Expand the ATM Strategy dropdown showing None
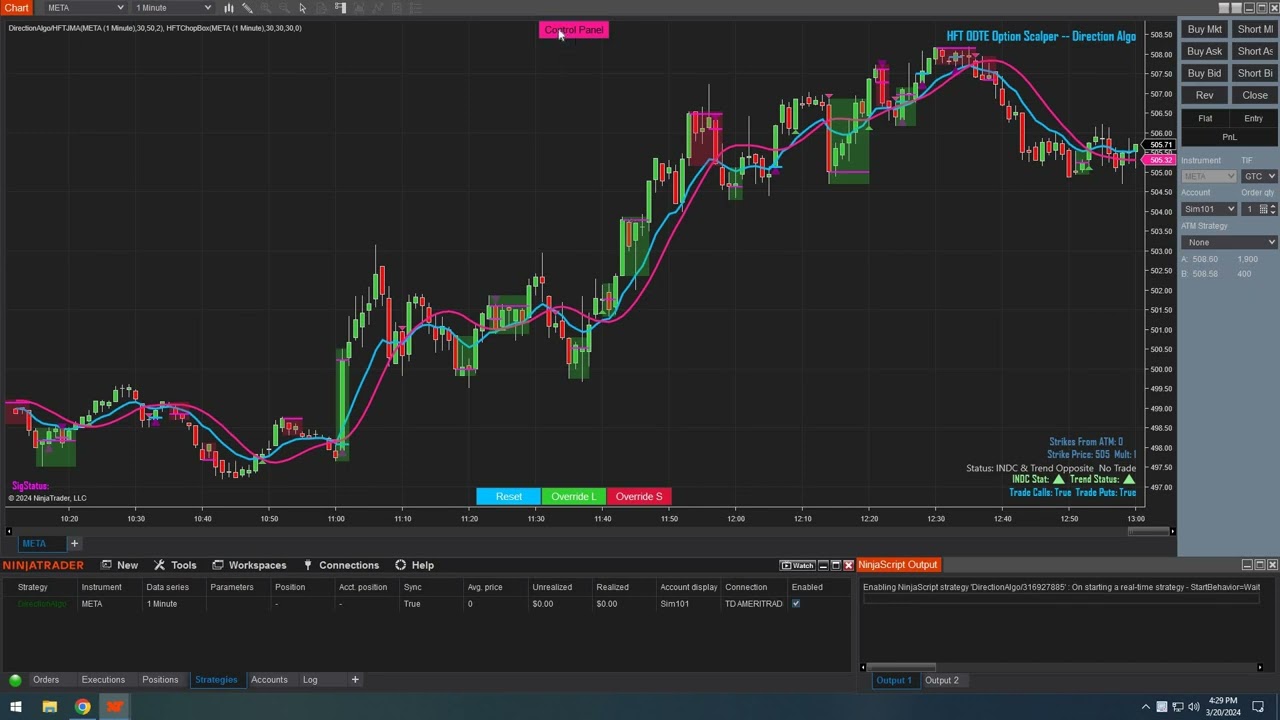 tap(1229, 242)
